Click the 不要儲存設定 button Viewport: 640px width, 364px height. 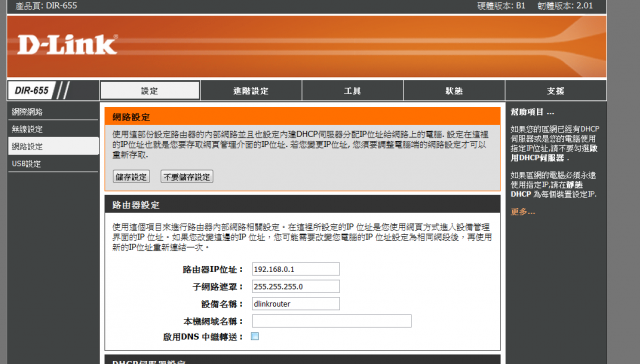pos(187,177)
